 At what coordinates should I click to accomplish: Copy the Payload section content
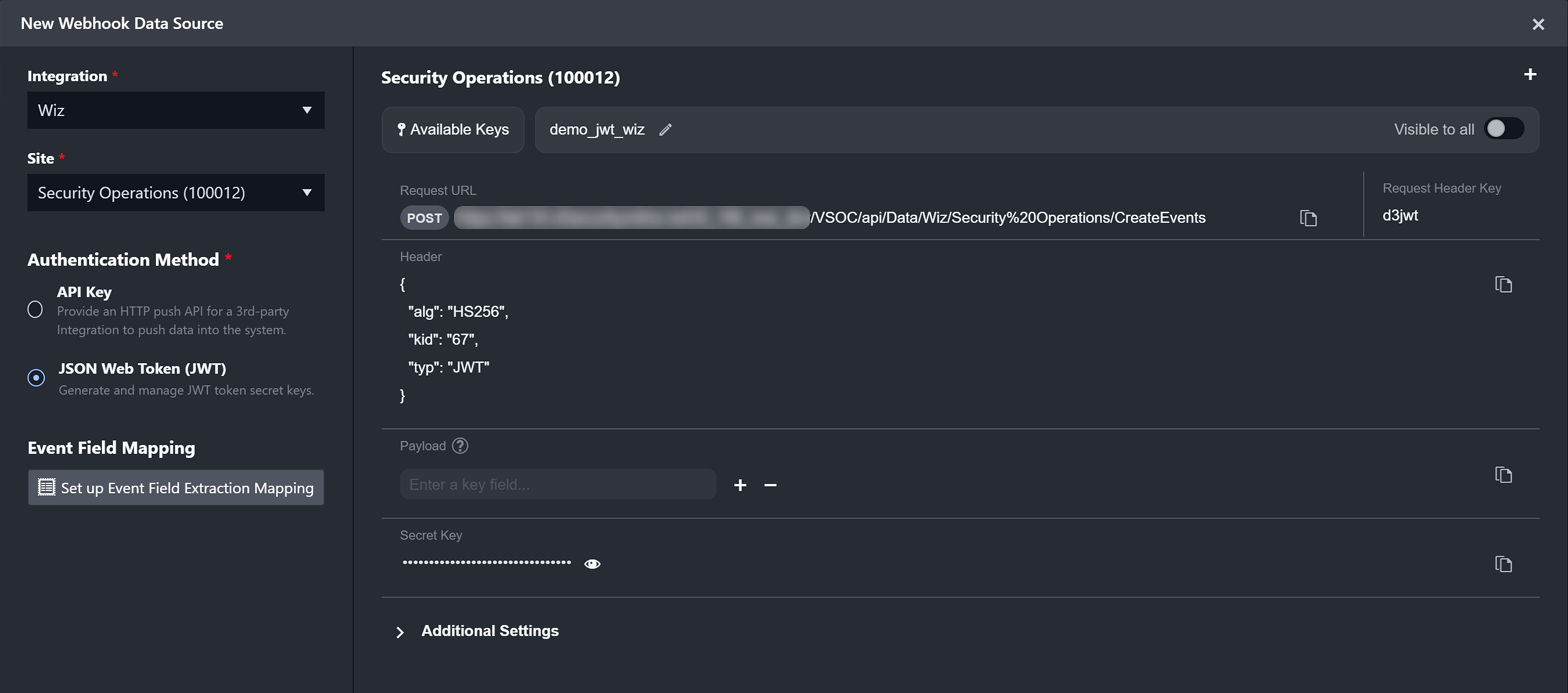(x=1503, y=475)
